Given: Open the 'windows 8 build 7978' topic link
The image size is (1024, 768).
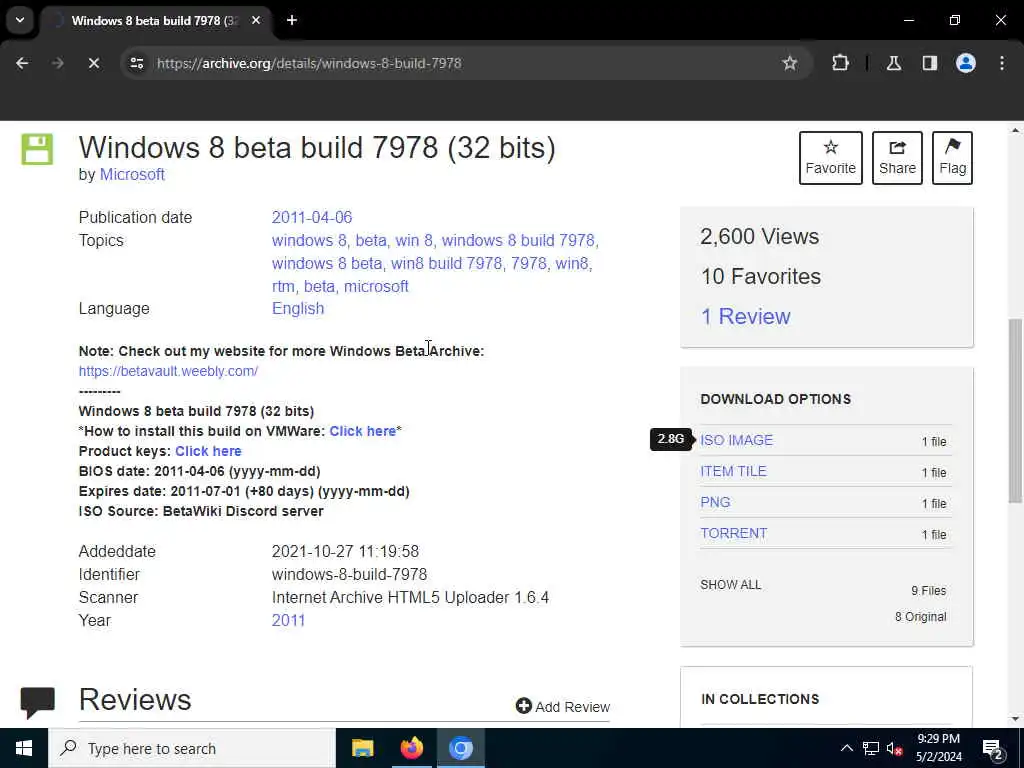Looking at the screenshot, I should (518, 240).
